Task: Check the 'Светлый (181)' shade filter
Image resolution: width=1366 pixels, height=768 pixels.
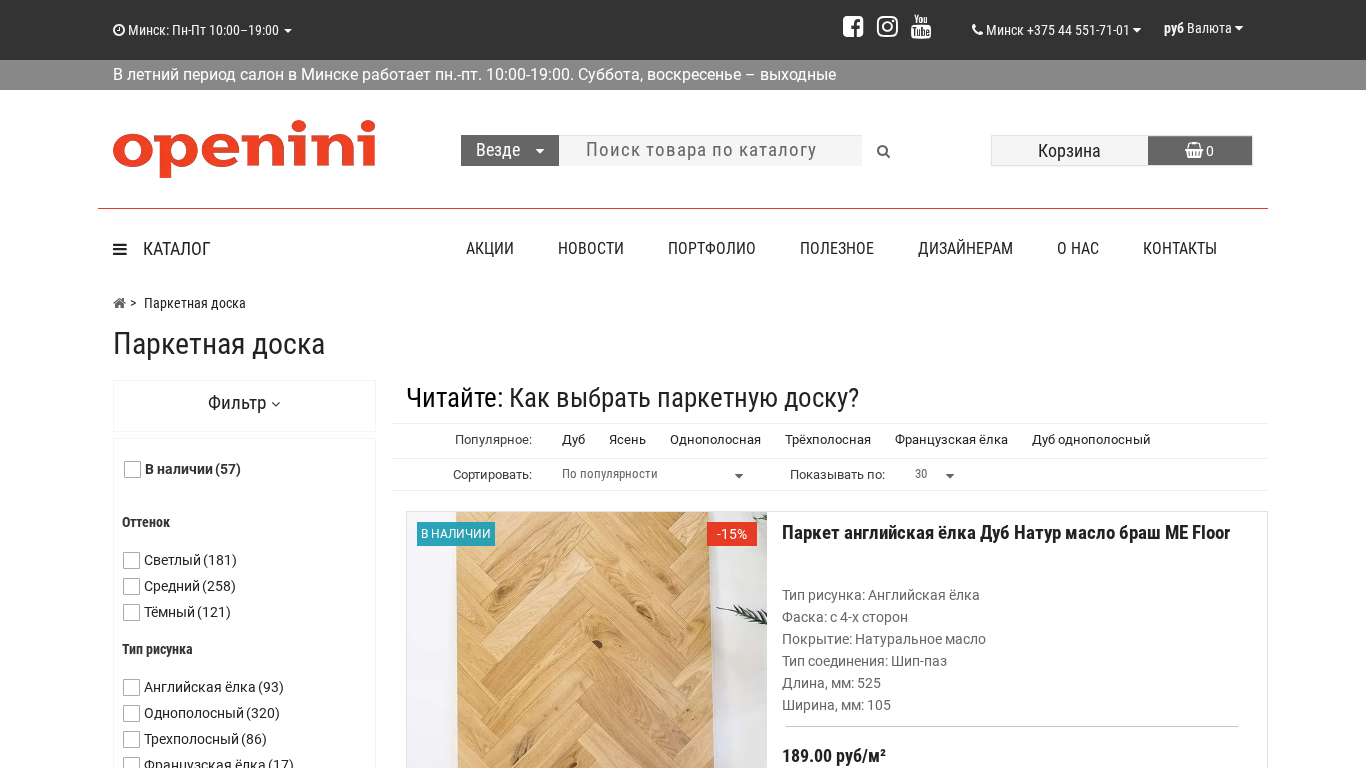Action: (x=131, y=560)
